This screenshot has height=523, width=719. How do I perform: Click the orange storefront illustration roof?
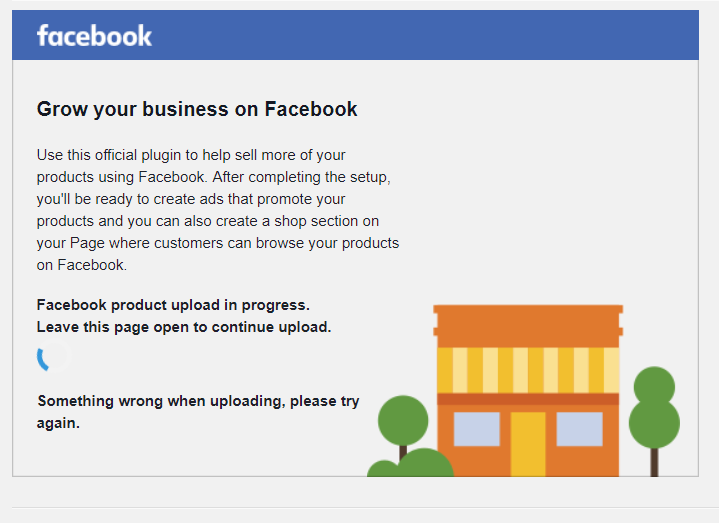click(x=528, y=326)
